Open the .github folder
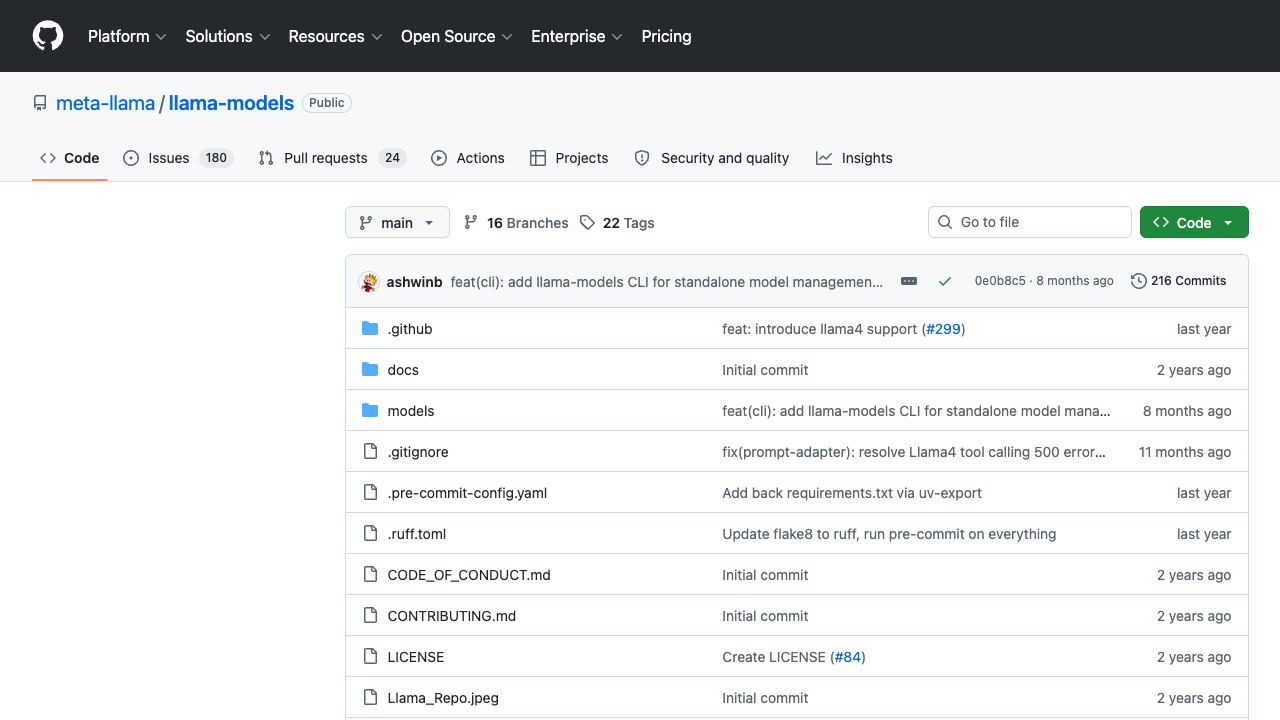This screenshot has width=1280, height=720. (410, 329)
